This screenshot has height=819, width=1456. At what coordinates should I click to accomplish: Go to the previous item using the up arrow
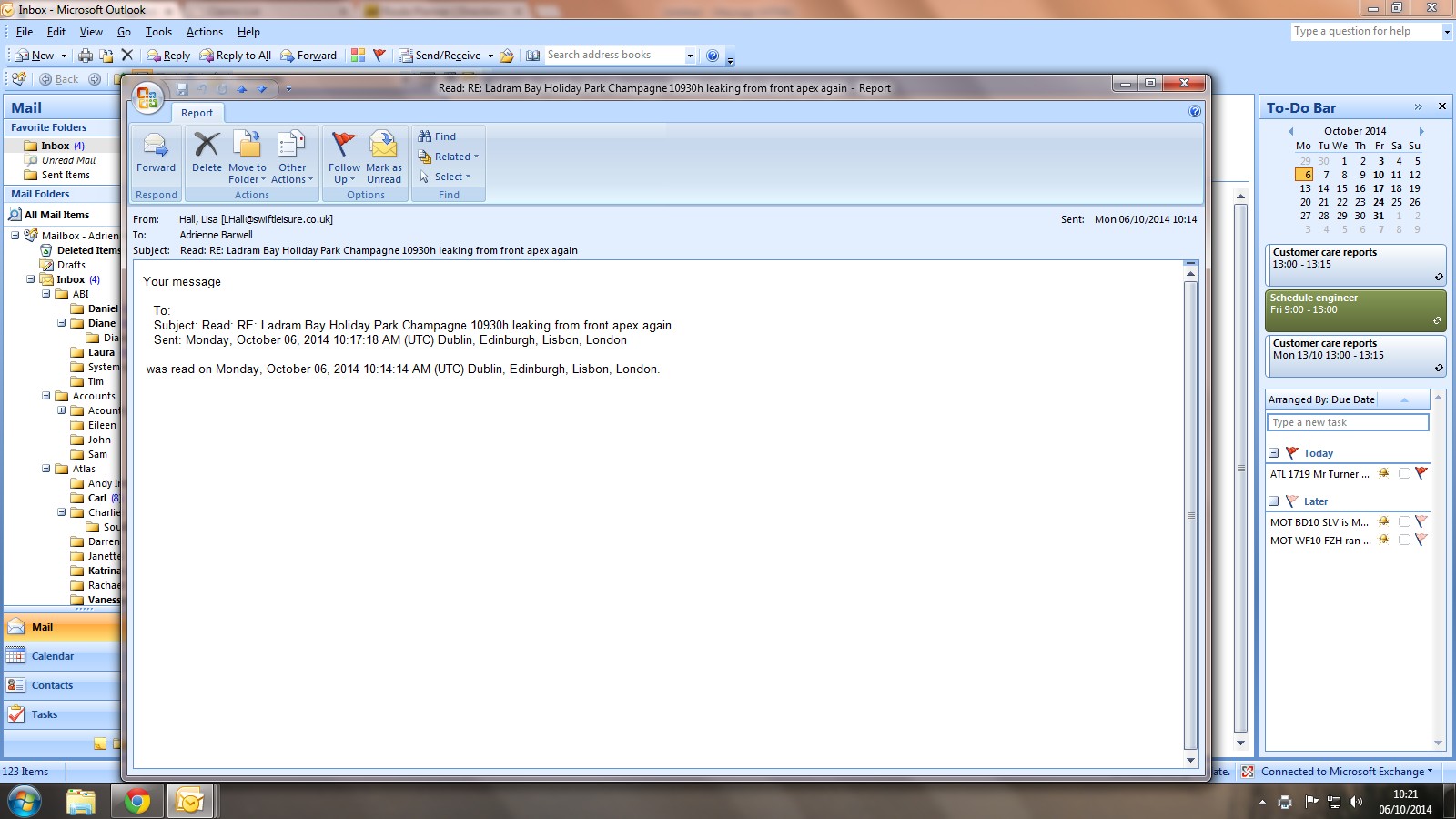click(242, 89)
